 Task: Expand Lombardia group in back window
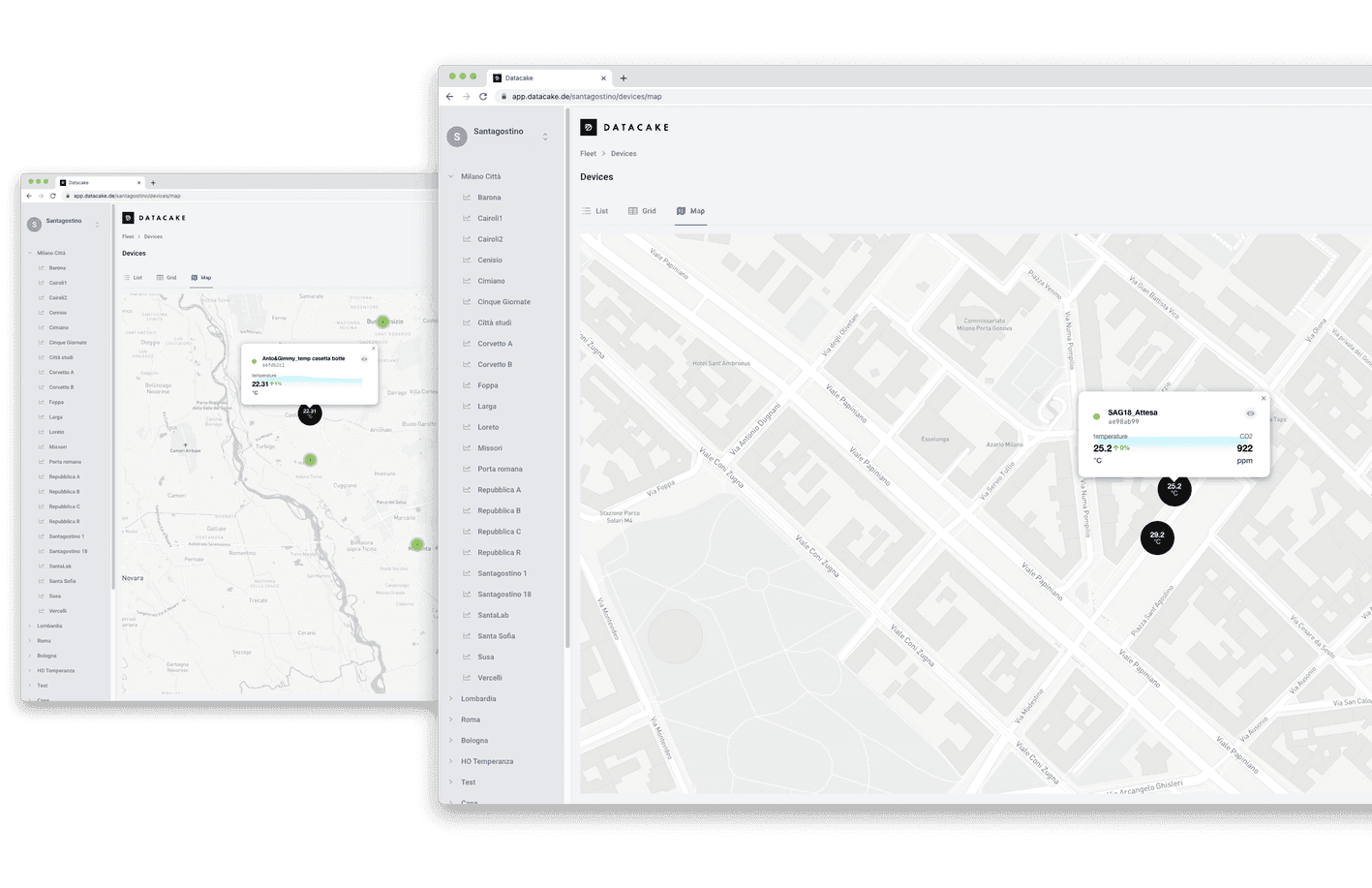click(x=30, y=626)
